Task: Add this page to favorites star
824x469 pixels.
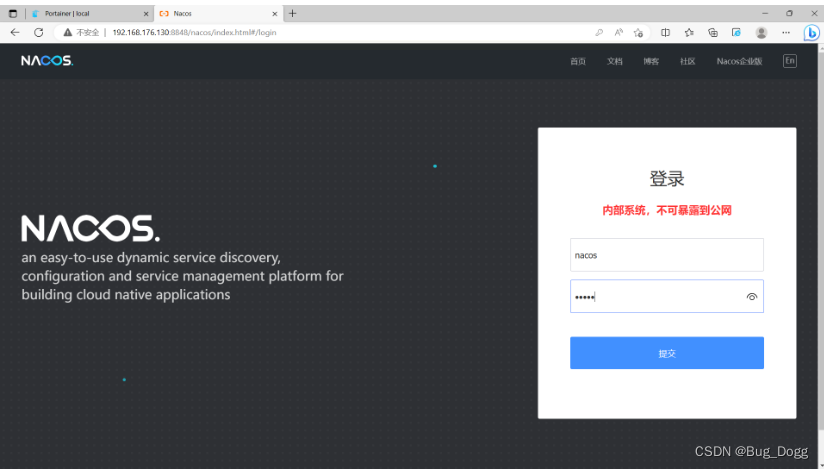Action: [638, 33]
